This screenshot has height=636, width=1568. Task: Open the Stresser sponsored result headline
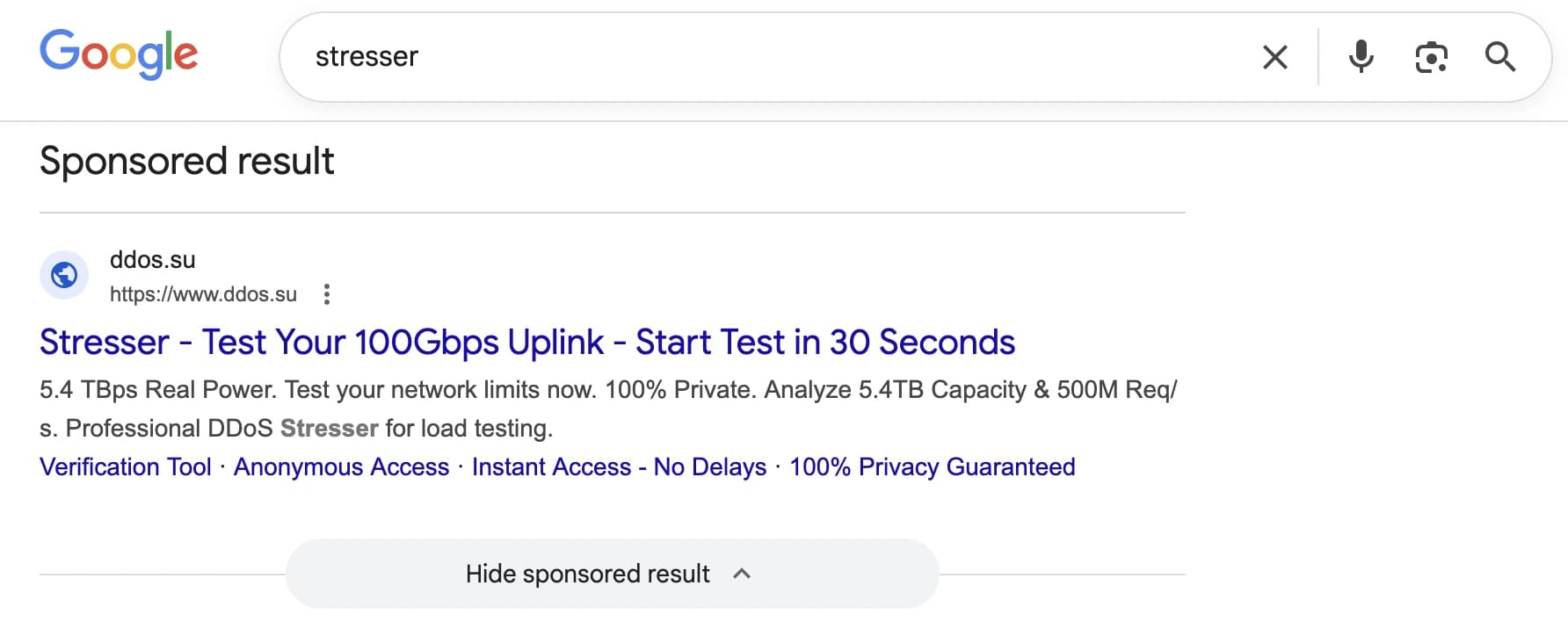coord(527,342)
